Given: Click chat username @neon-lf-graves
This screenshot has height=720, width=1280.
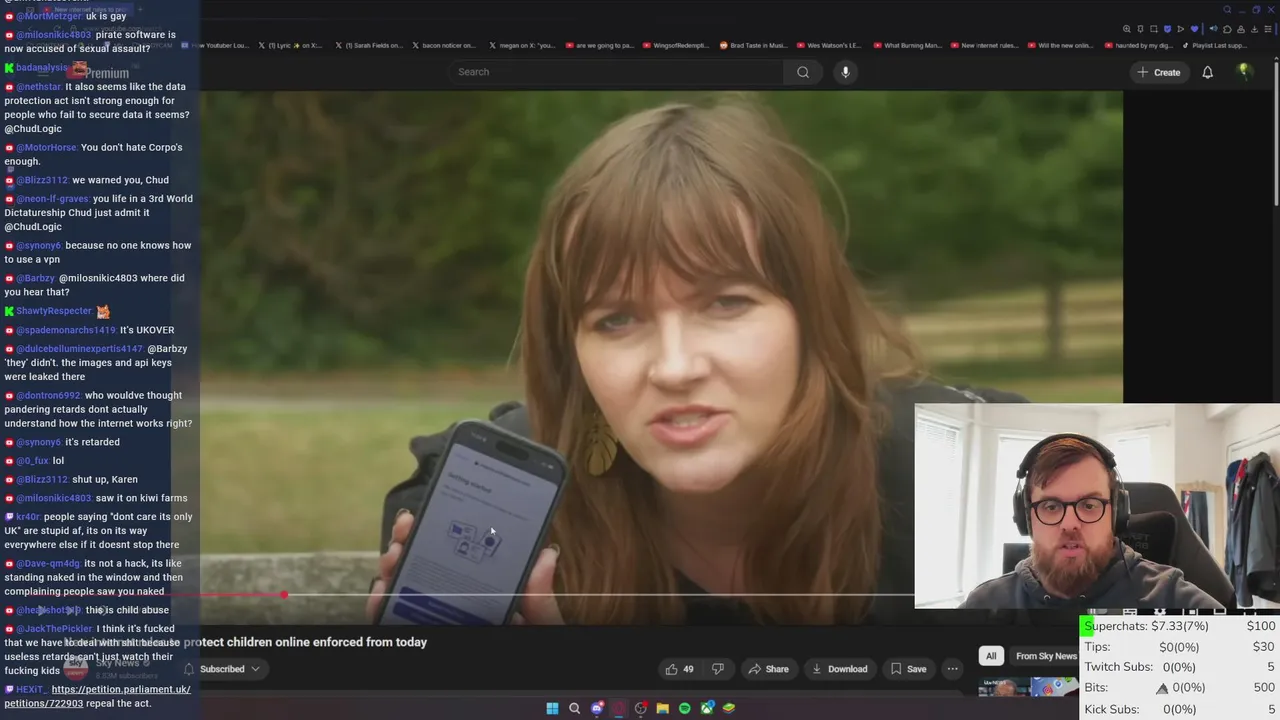Looking at the screenshot, I should point(52,199).
